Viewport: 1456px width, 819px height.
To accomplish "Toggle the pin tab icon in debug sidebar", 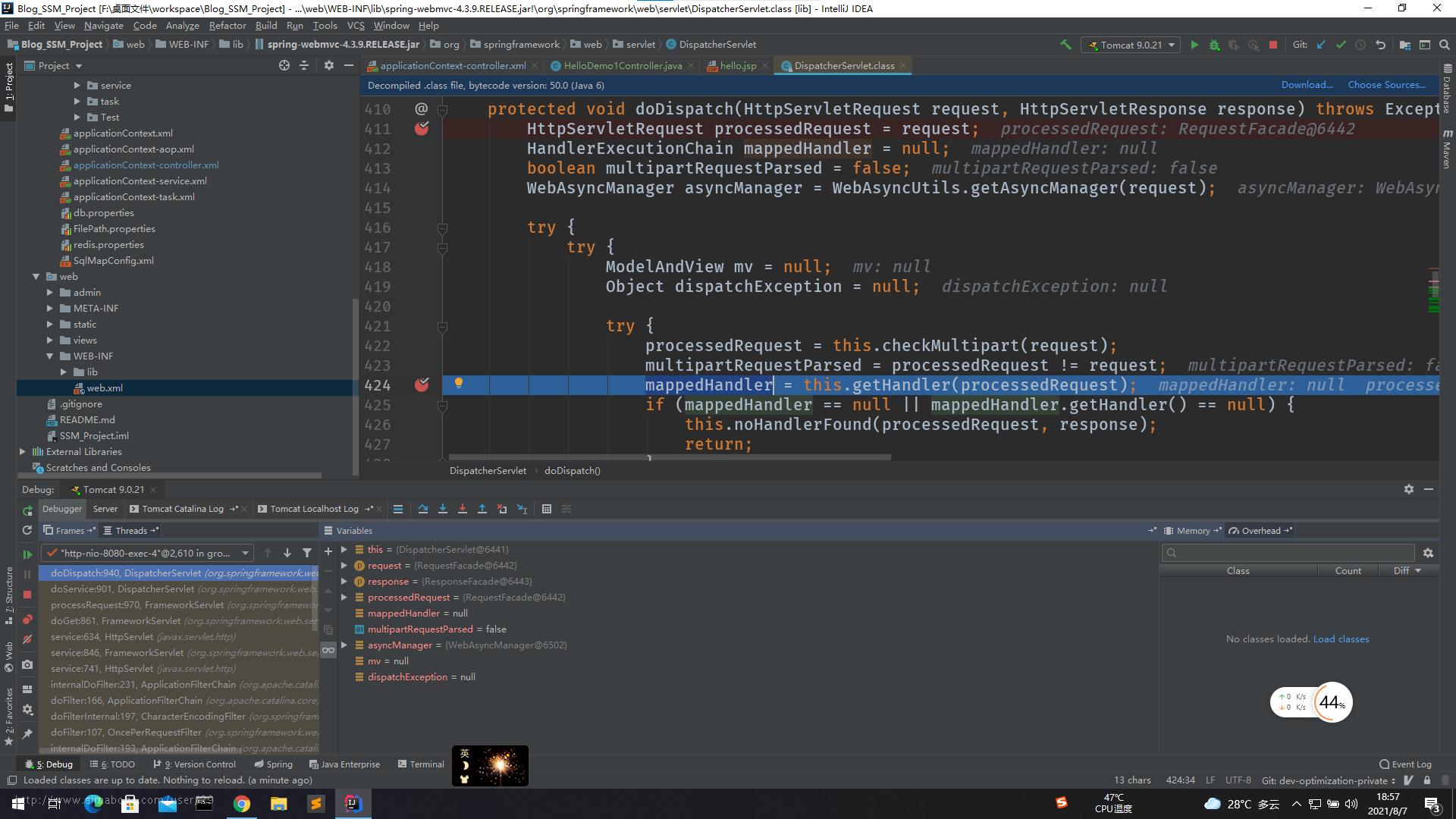I will 27,733.
